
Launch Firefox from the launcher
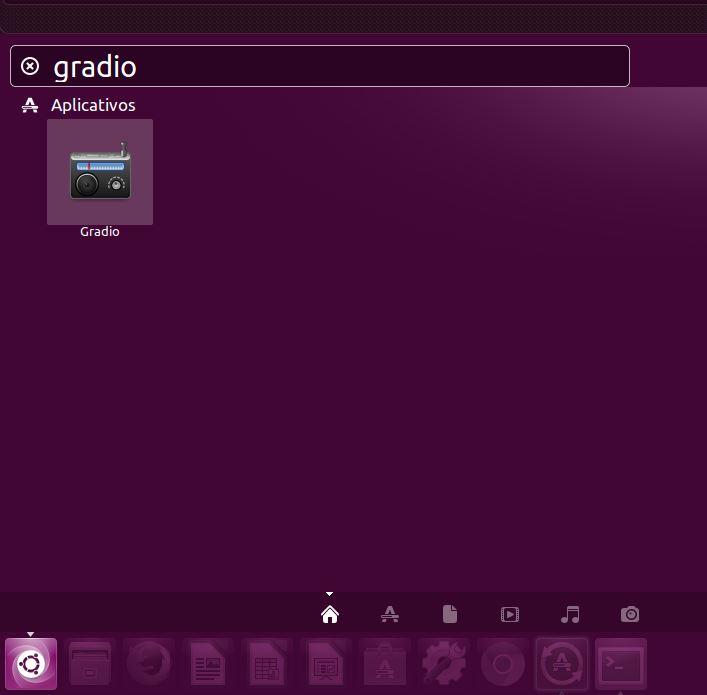pos(149,664)
